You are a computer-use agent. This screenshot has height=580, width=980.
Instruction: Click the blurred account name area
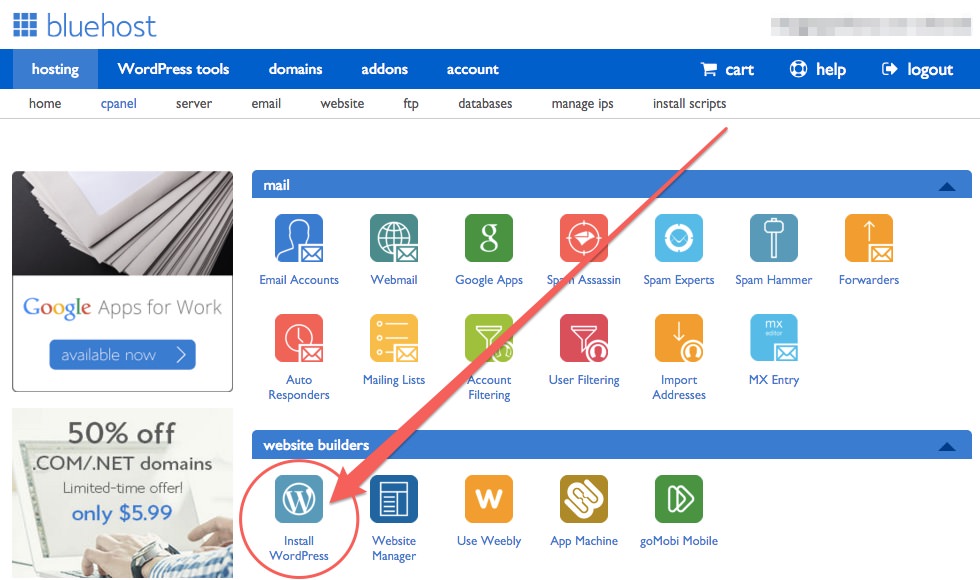(871, 26)
